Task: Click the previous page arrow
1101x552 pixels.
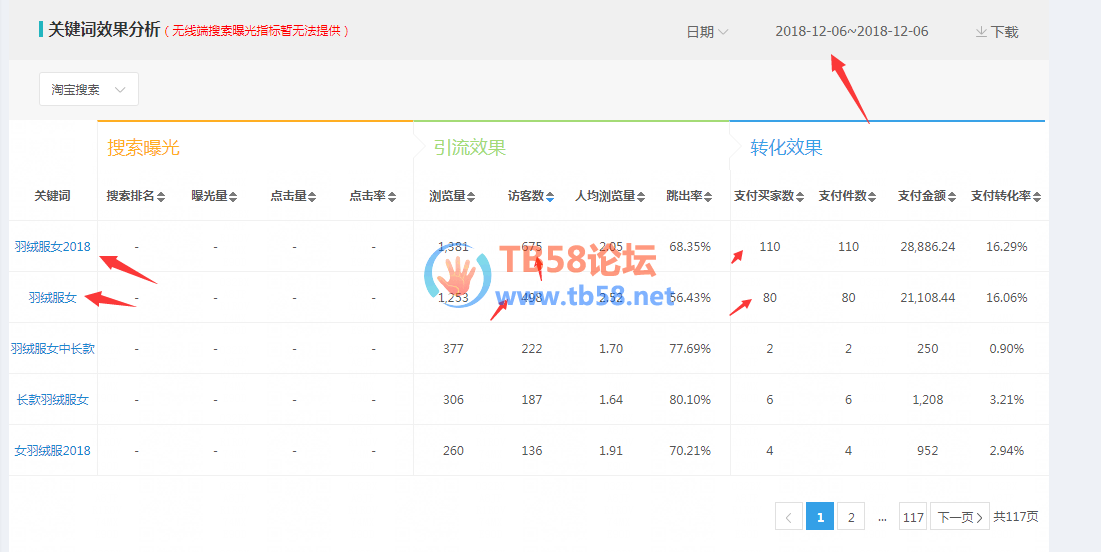Action: tap(788, 517)
